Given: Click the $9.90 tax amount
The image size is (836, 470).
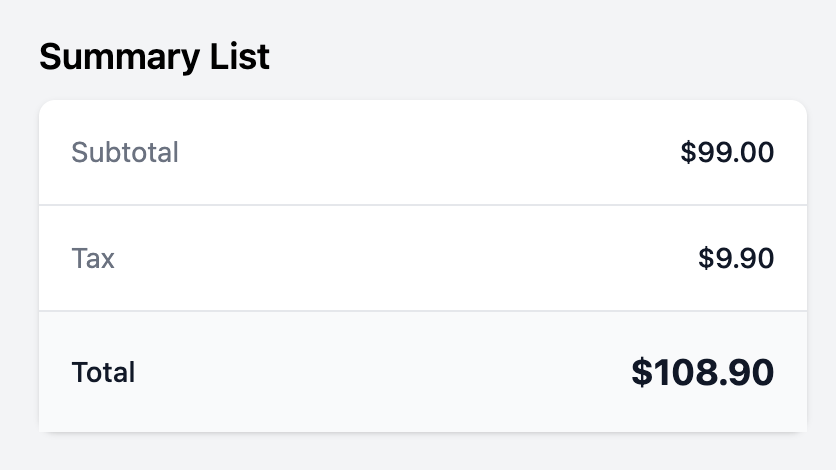Looking at the screenshot, I should point(736,258).
